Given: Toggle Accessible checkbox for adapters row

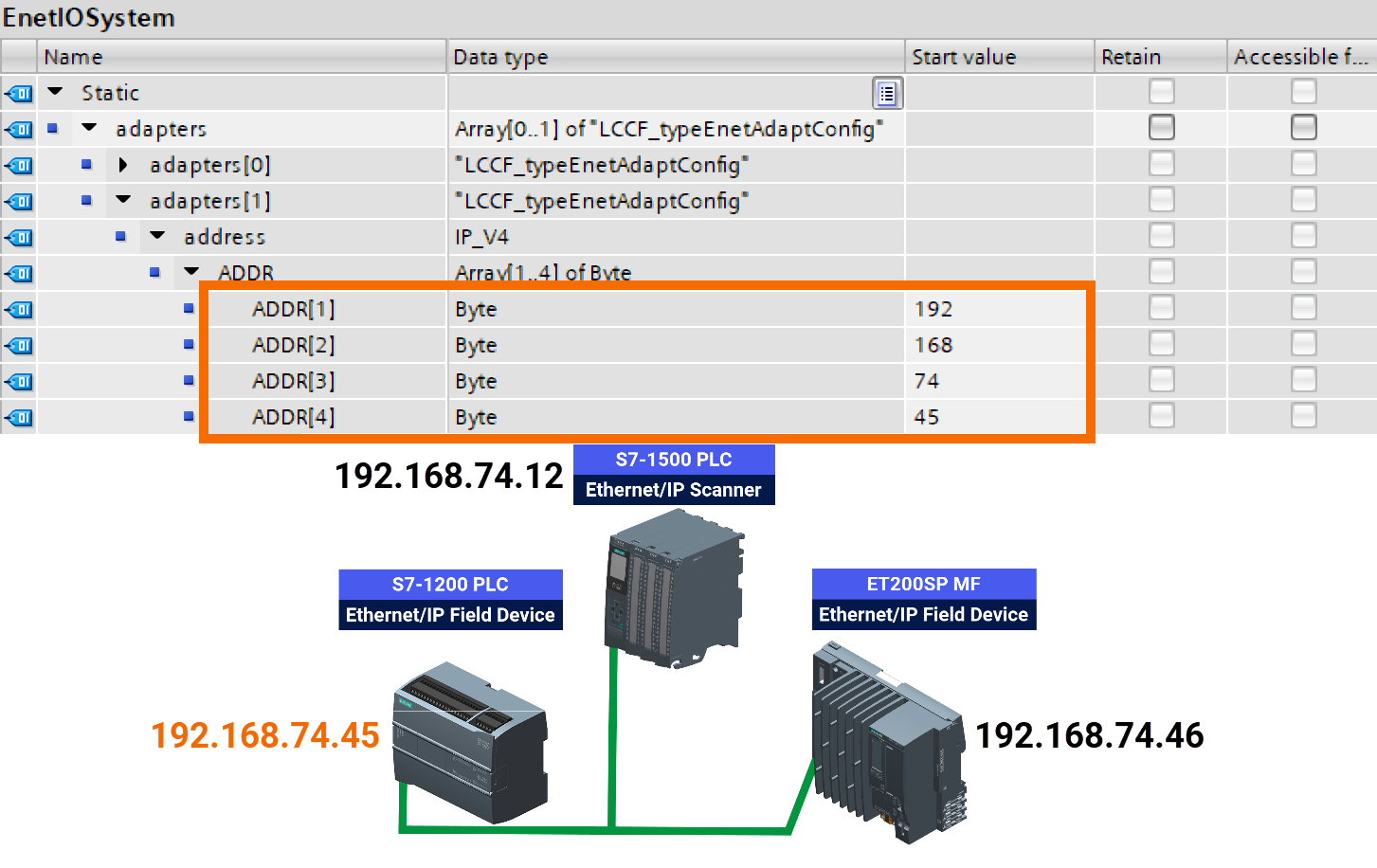Looking at the screenshot, I should pos(1303,127).
